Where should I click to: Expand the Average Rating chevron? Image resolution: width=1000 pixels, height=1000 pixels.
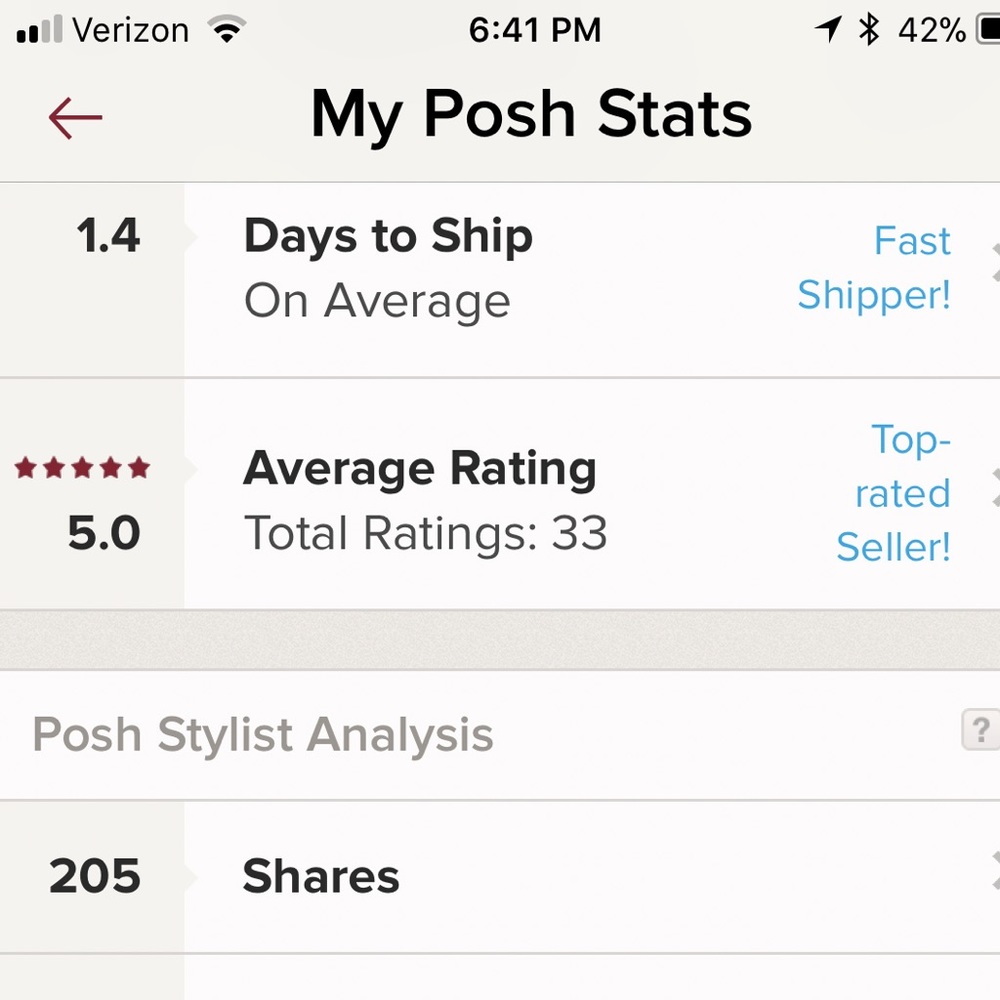coord(994,488)
